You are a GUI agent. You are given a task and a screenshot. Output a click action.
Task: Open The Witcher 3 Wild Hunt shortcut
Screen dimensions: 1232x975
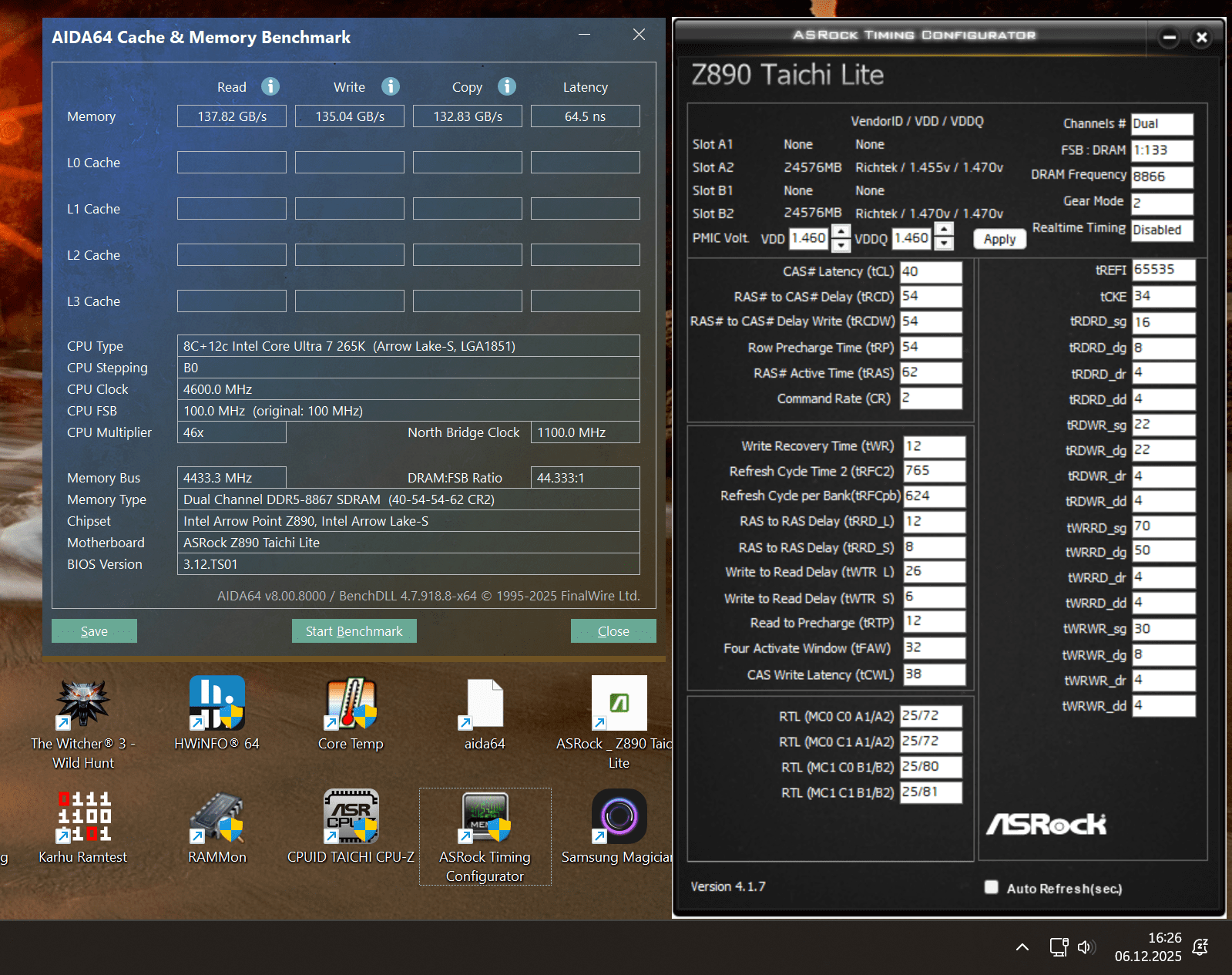83,723
